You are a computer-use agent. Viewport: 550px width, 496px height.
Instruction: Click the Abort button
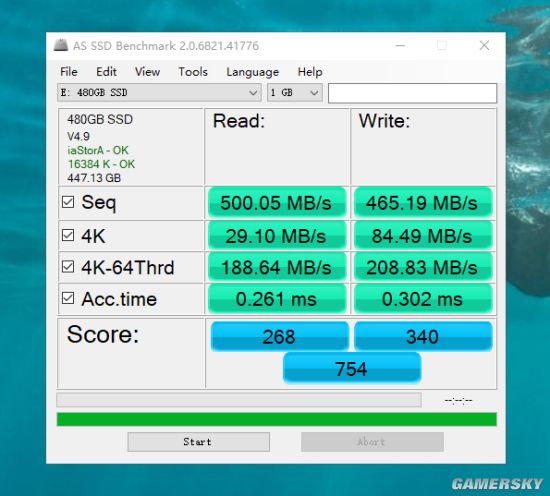(372, 442)
